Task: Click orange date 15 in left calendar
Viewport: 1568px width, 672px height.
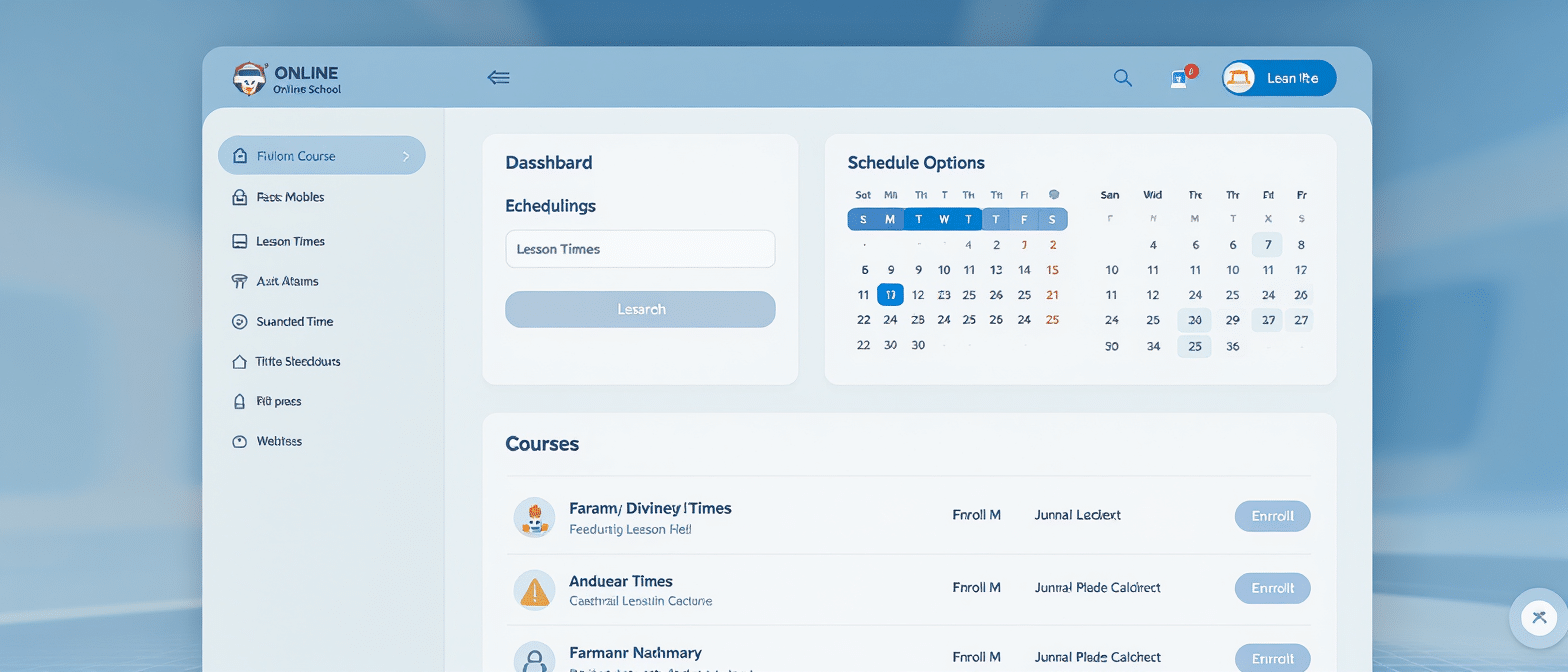Action: [x=1052, y=269]
